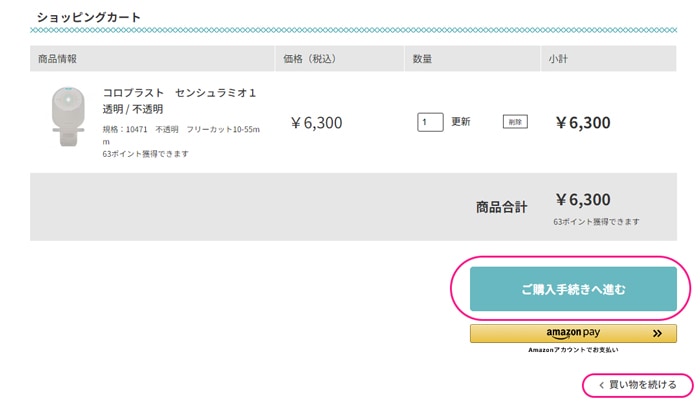Click the 商品情報 column header

pyautogui.click(x=57, y=60)
